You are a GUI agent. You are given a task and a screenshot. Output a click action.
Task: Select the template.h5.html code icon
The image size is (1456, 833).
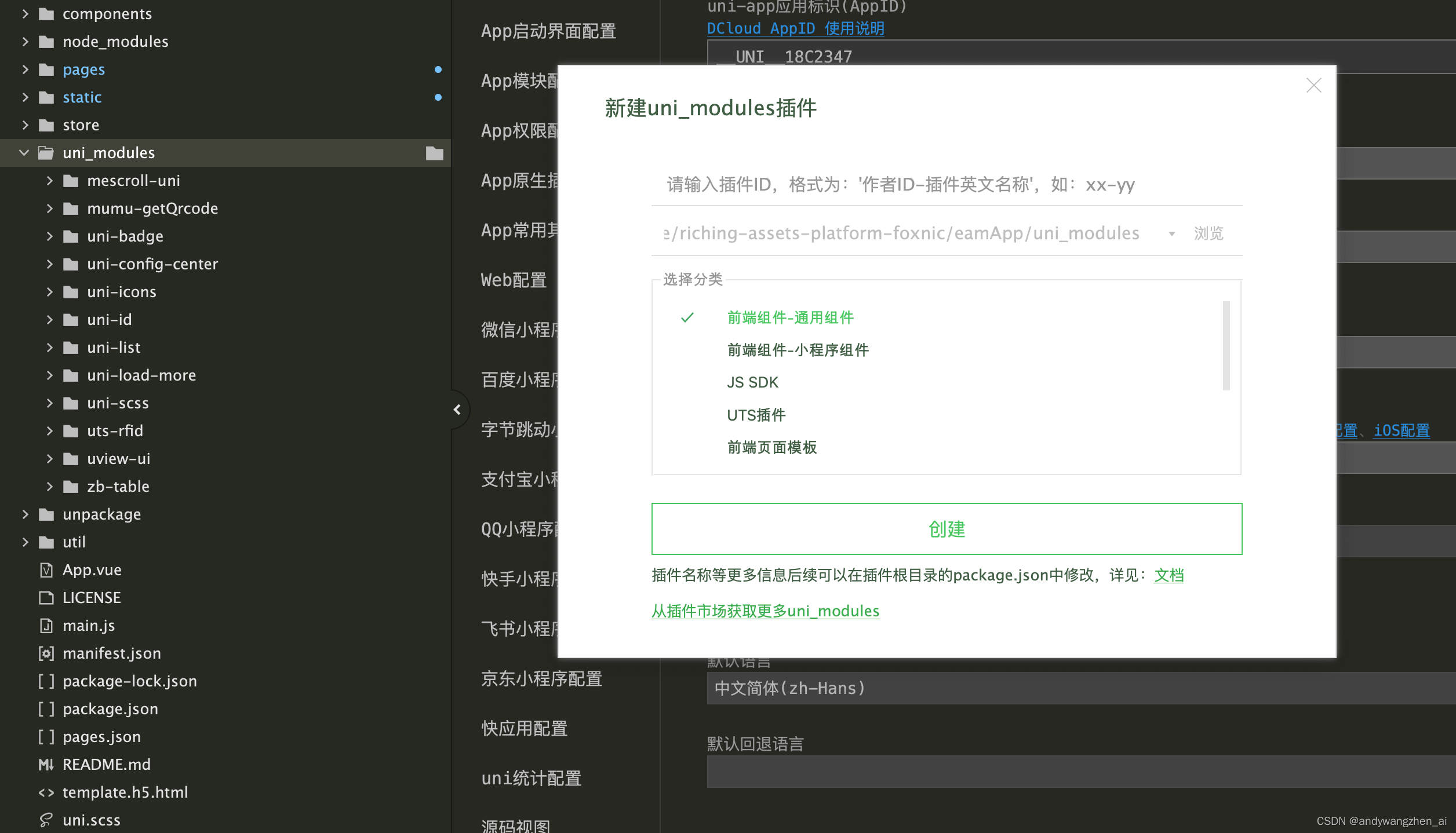pos(46,792)
